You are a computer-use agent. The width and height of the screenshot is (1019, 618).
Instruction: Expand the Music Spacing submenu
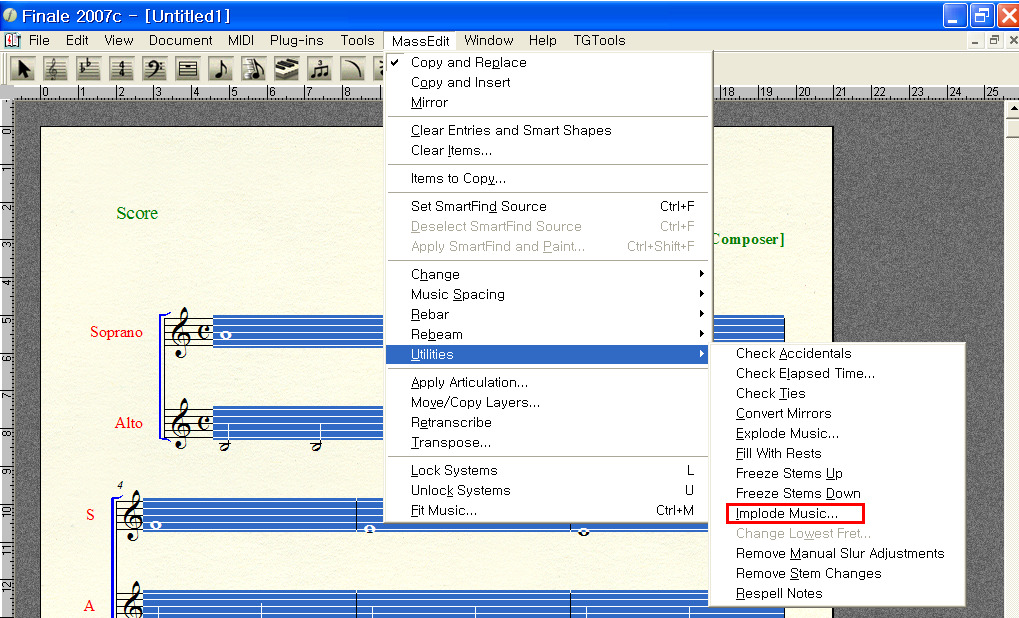[457, 294]
